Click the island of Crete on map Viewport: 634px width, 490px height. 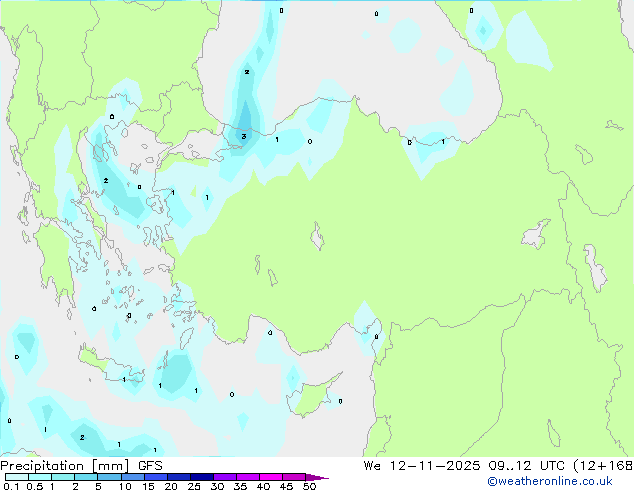111,366
